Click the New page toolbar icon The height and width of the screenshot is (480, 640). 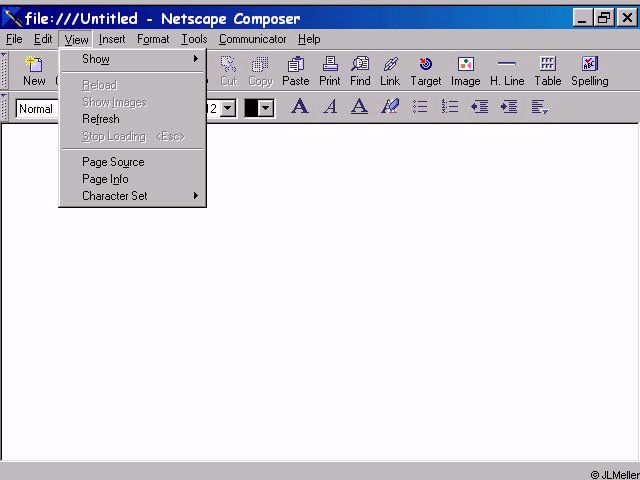(x=34, y=71)
